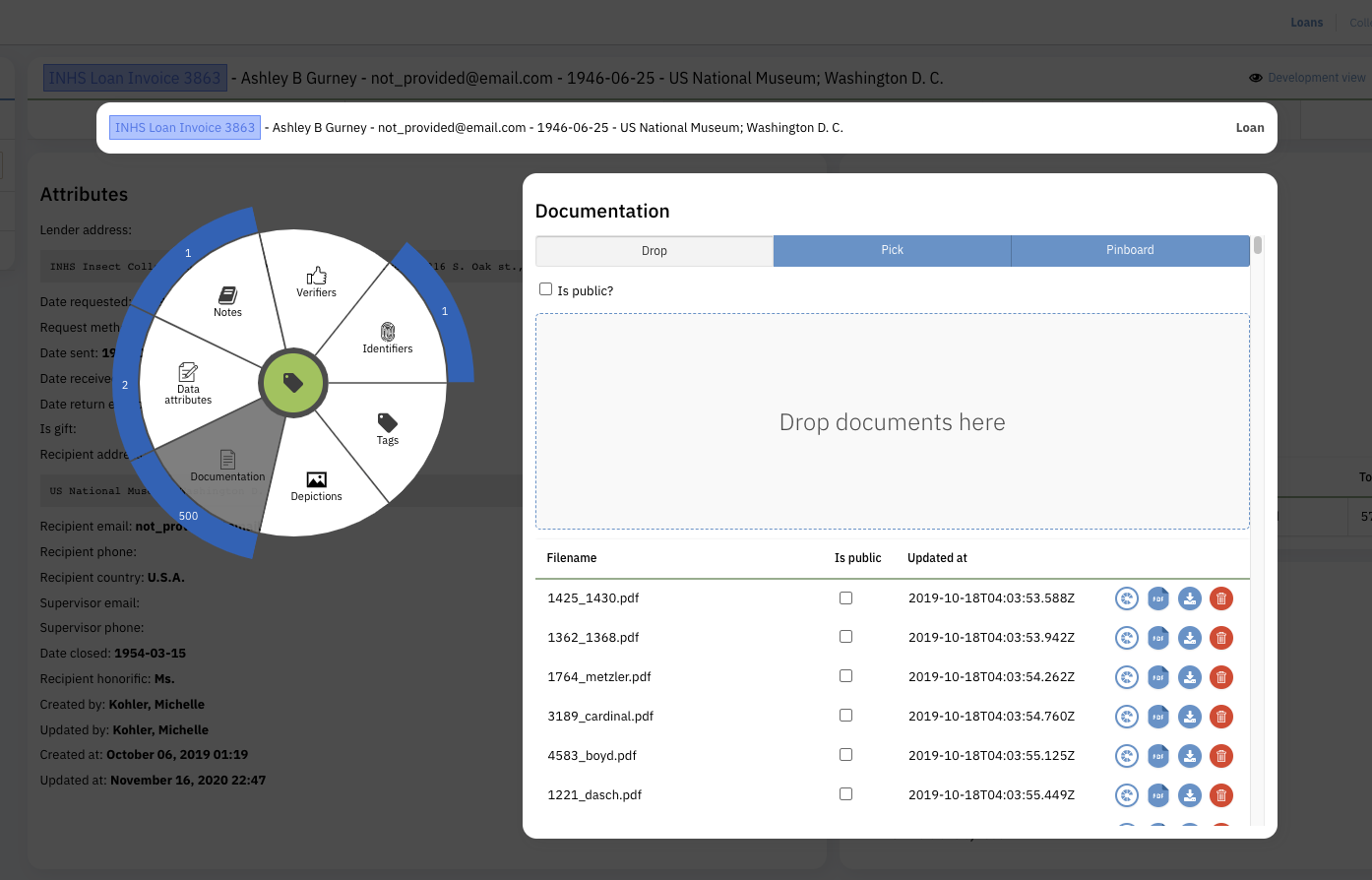Open the Identifiers radial segment

(x=387, y=340)
